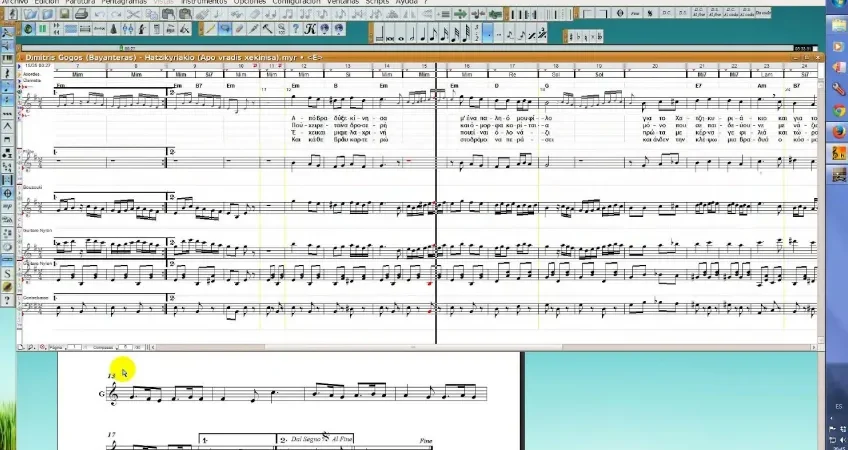
Task: Open the page dropdown at bottom left
Action: (x=58, y=347)
